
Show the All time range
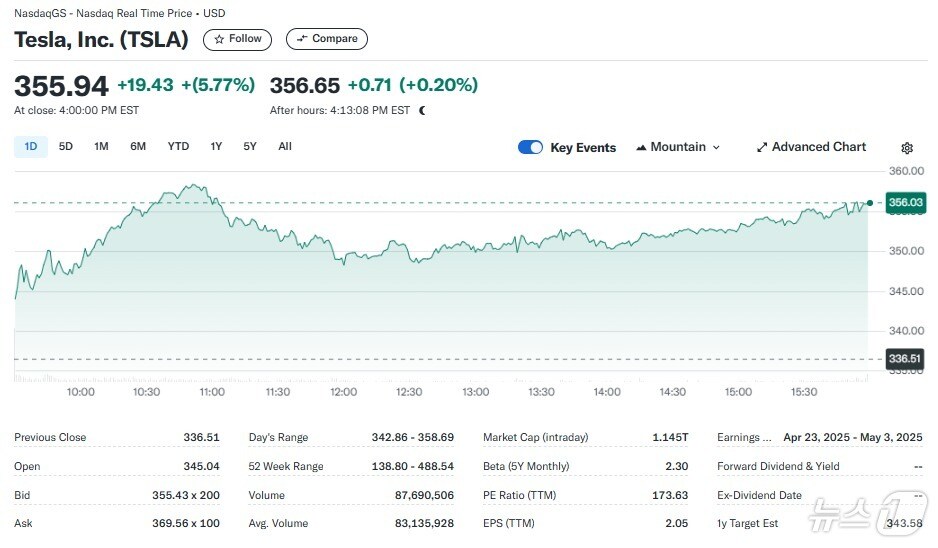point(285,147)
